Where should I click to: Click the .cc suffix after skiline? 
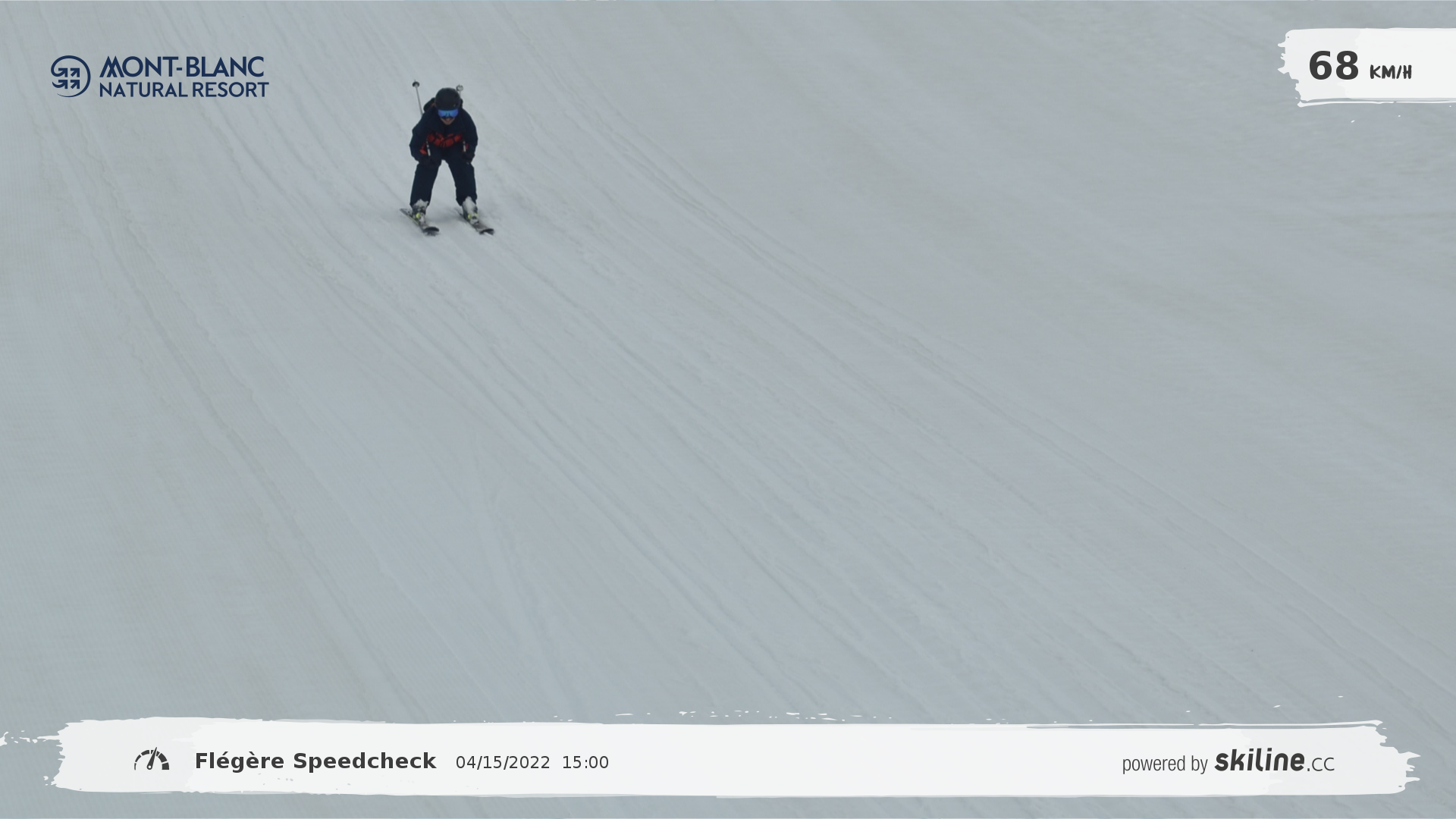(1321, 764)
